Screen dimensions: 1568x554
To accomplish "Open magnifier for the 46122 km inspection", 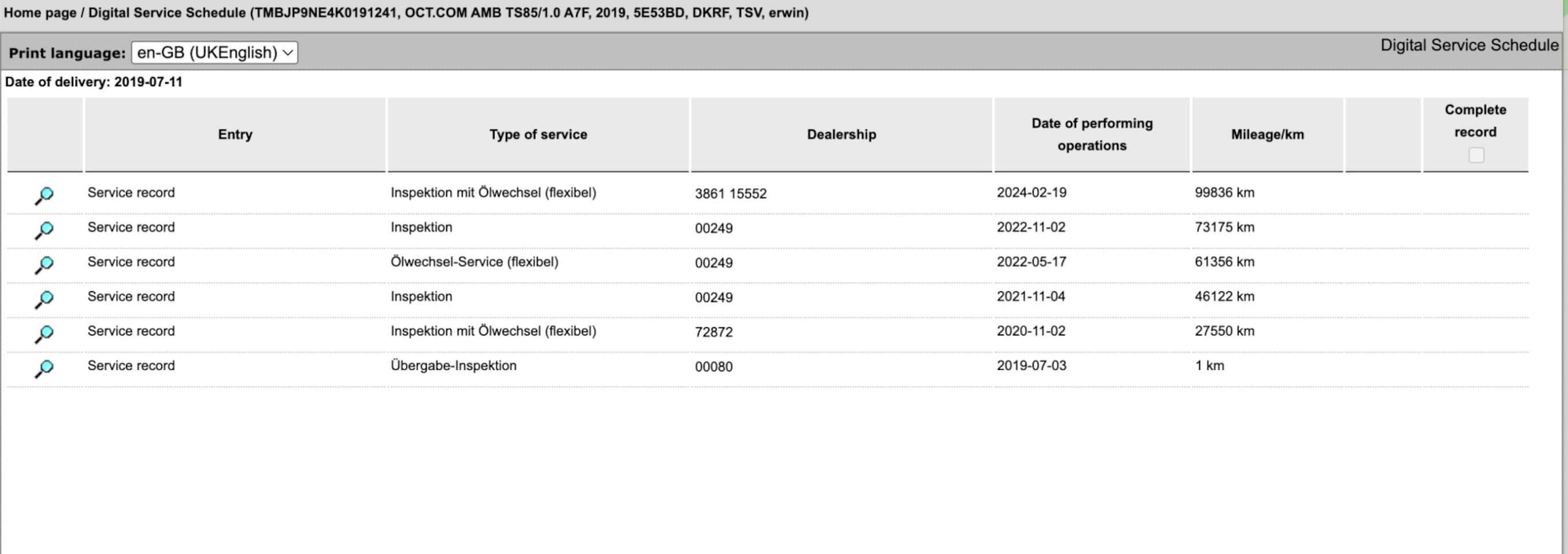I will pyautogui.click(x=44, y=299).
